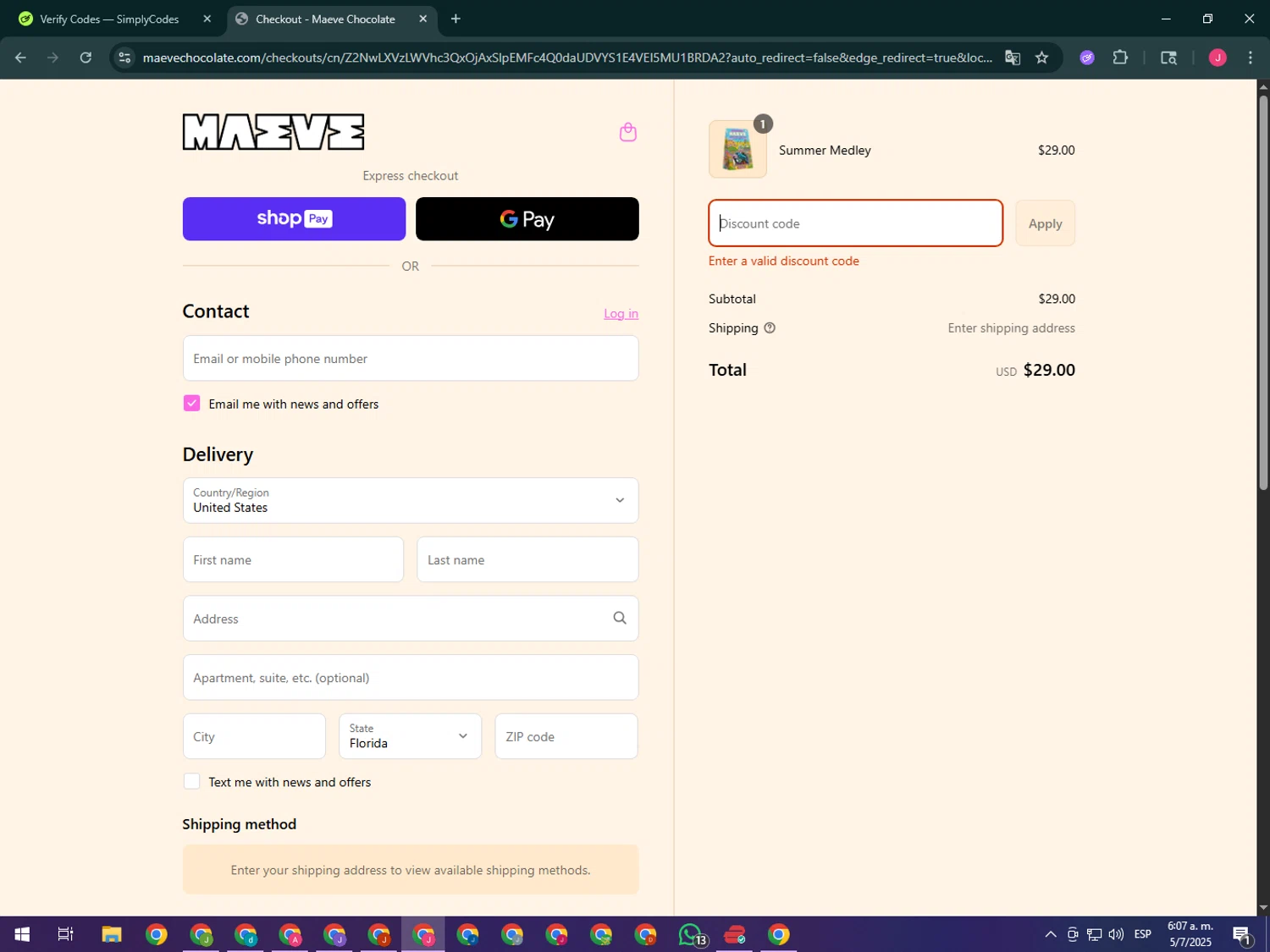1270x952 pixels.
Task: Focus the Discount code field
Action: (x=855, y=223)
